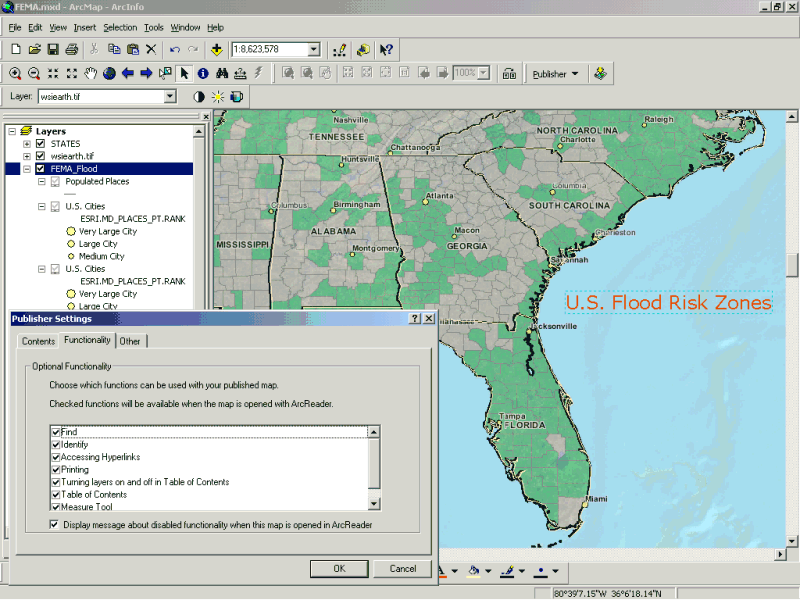Select the Zoom In magnifier tool
Viewport: 800px width, 600px height.
pyautogui.click(x=15, y=73)
